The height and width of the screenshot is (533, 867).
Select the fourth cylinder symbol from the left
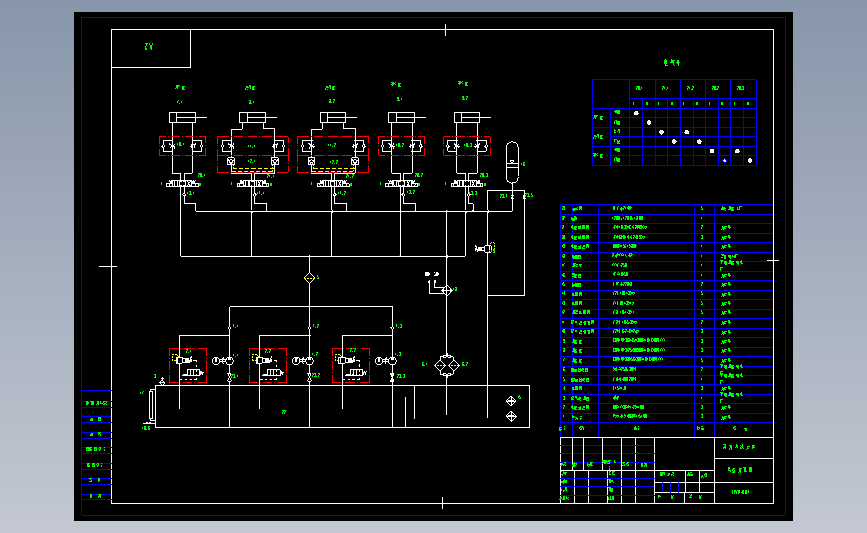(406, 117)
